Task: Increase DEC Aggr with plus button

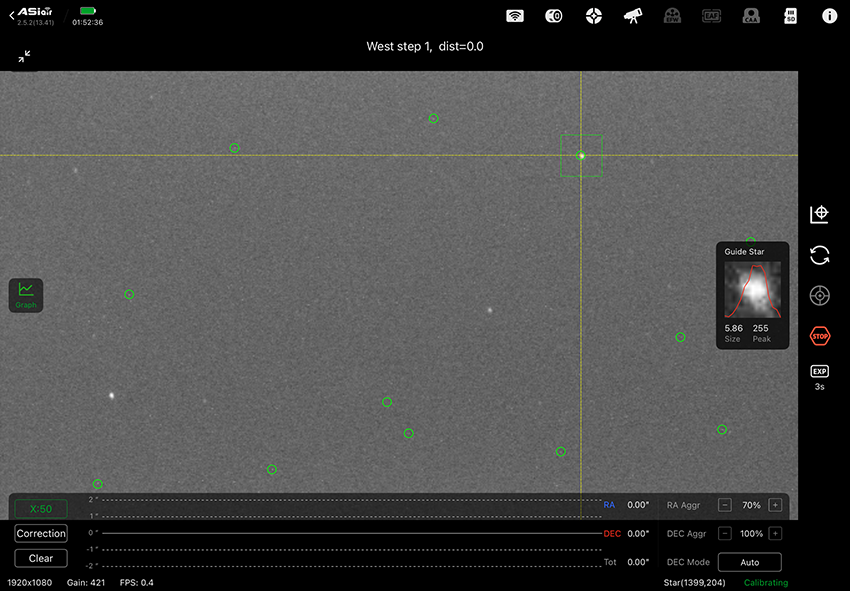Action: pos(775,534)
